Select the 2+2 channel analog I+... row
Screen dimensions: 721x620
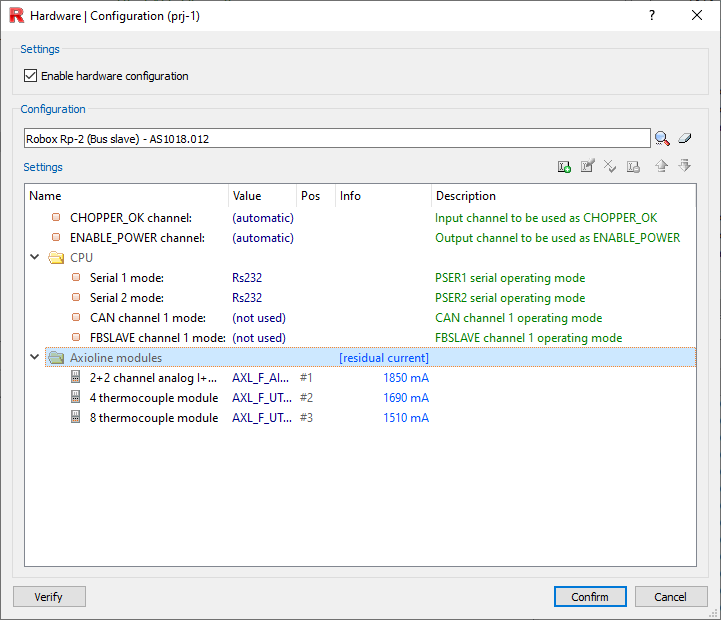point(360,378)
